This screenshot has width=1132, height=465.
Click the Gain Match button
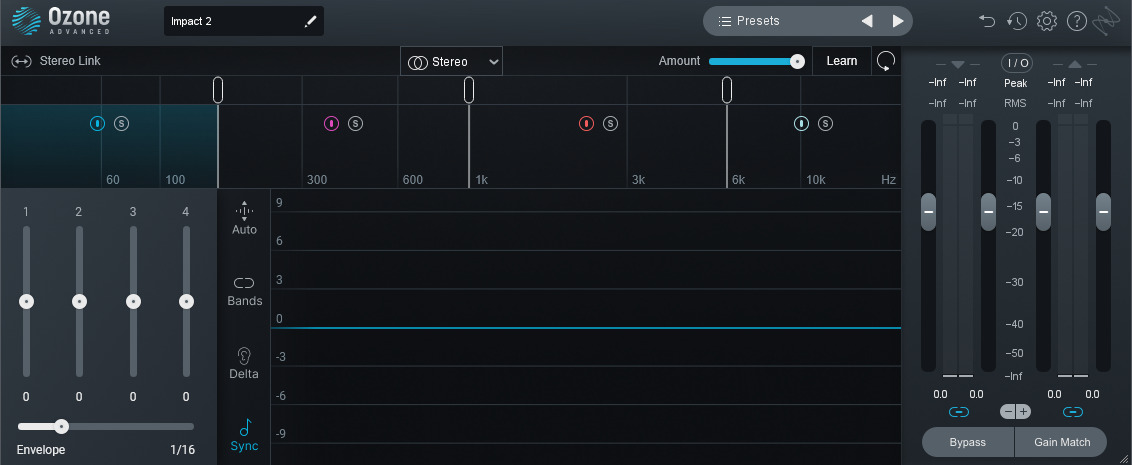[x=1062, y=443]
